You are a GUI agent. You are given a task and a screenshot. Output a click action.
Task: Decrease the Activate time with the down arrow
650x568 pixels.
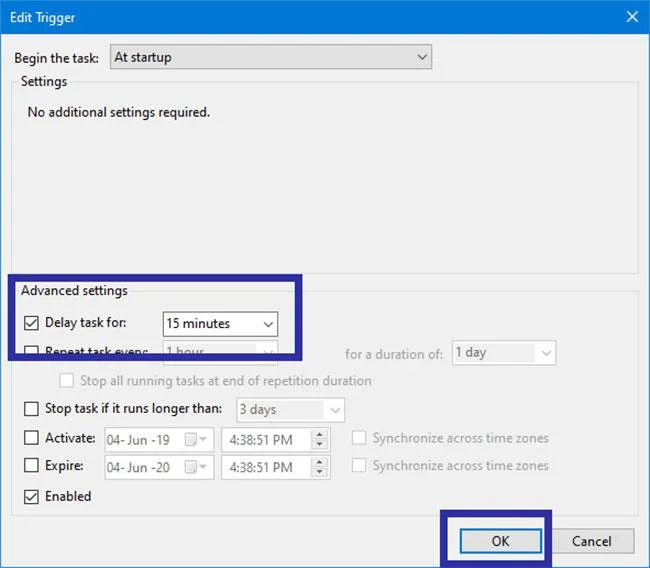(x=319, y=444)
